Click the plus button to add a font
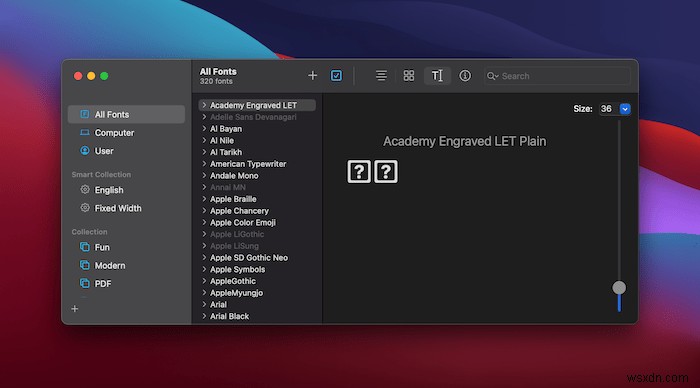The height and width of the screenshot is (388, 700). coord(312,75)
